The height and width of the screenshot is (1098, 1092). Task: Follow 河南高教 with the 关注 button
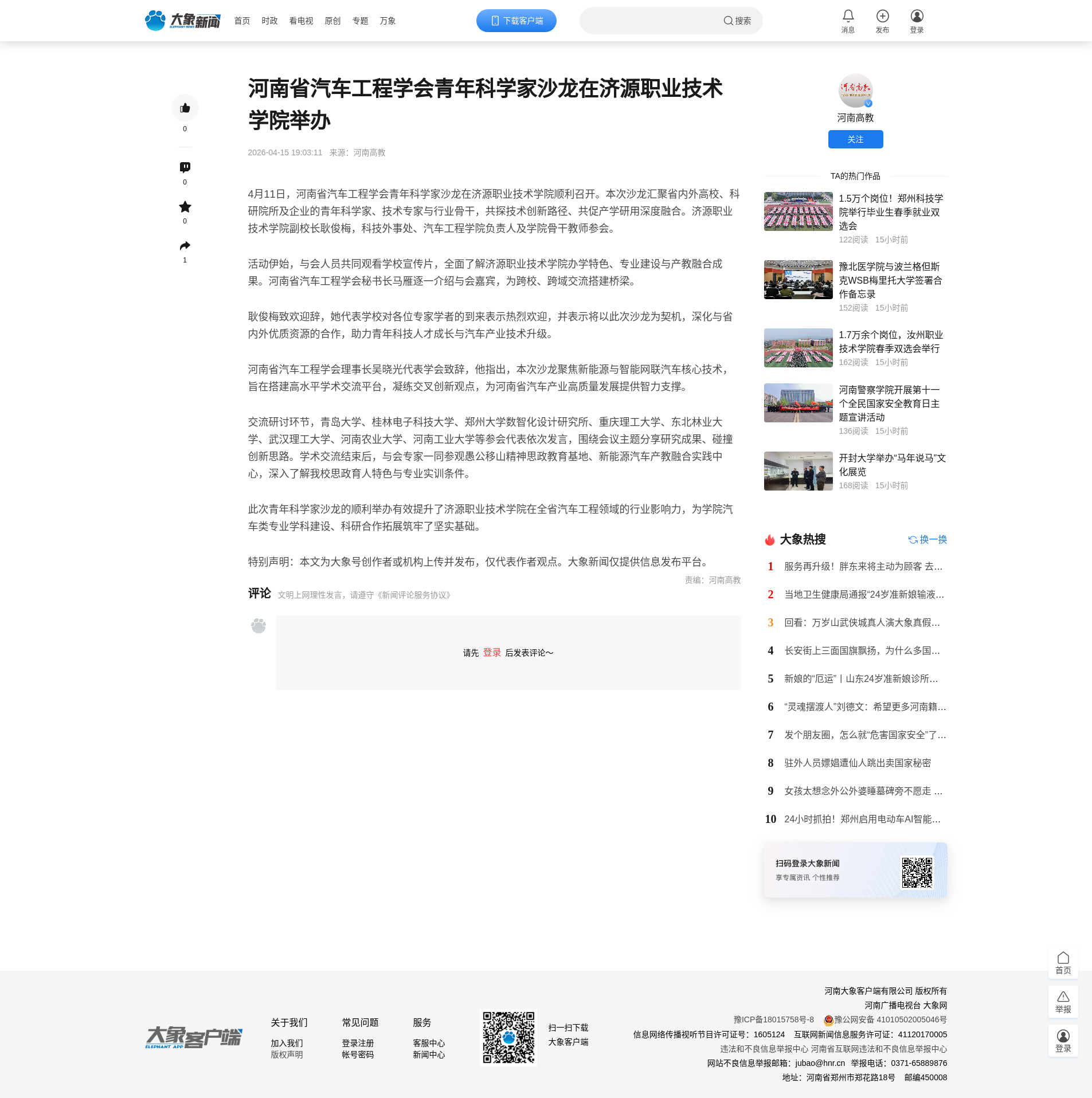point(855,139)
